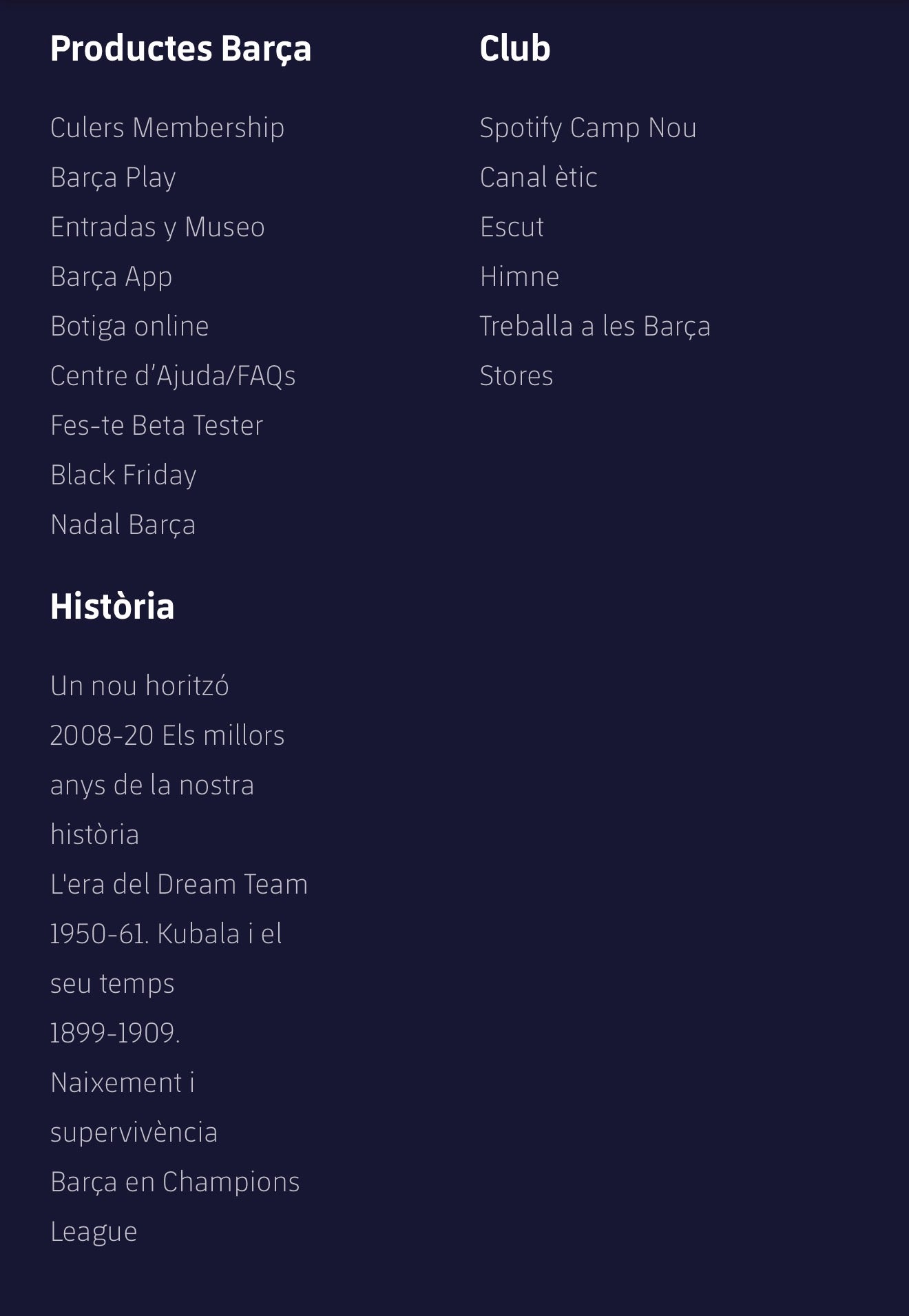Open the Escut link
This screenshot has height=1316, width=909.
[x=512, y=227]
